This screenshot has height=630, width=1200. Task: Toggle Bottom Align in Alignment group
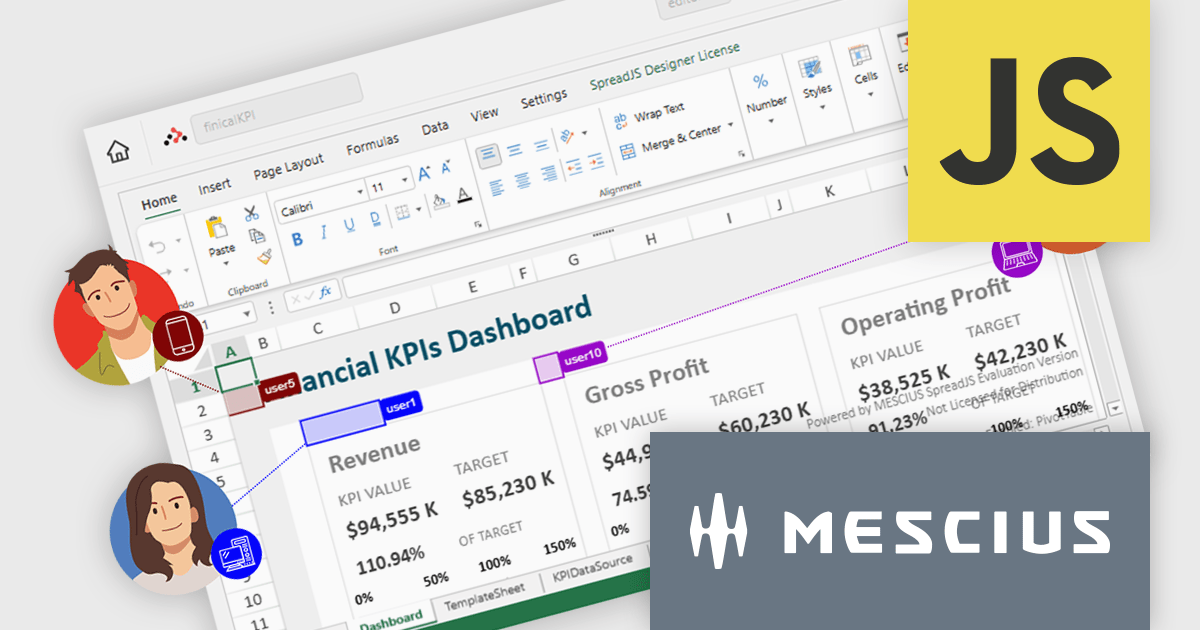[540, 143]
